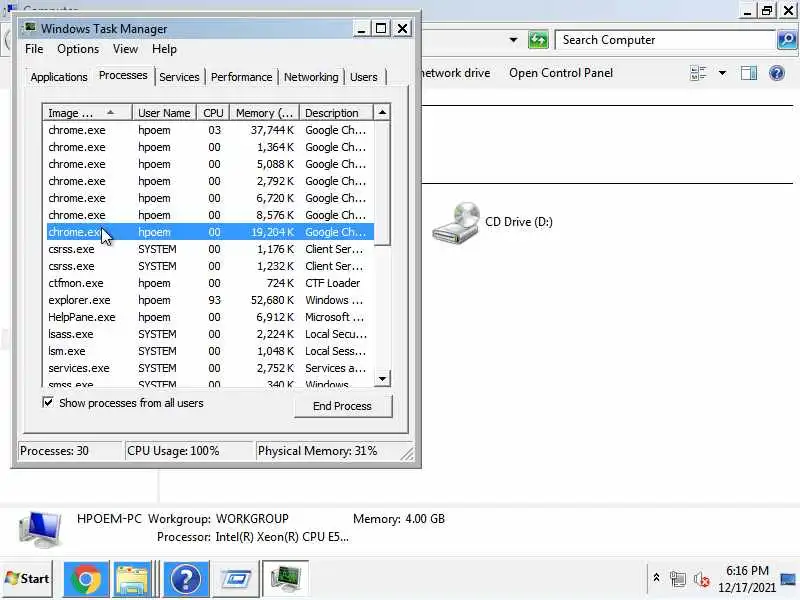This screenshot has width=800, height=600.
Task: Click the End Process button
Action: click(x=342, y=406)
